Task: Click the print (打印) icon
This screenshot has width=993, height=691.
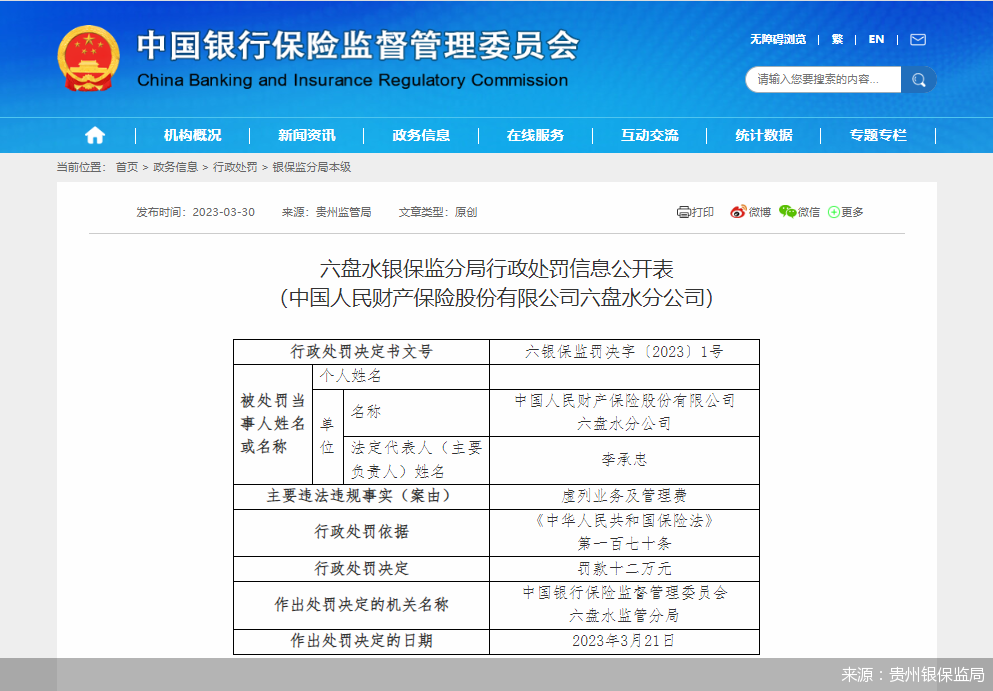Action: click(x=692, y=212)
